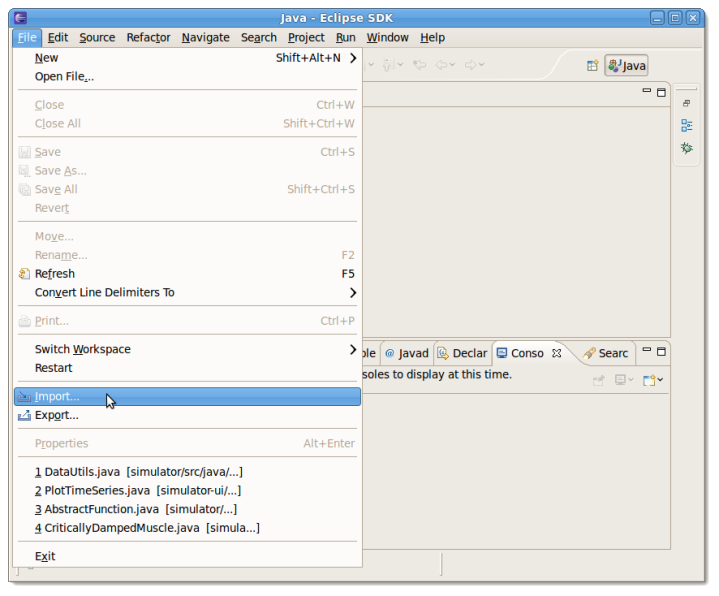This screenshot has width=719, height=596.
Task: Click the Display Selected Console icon
Action: [x=620, y=380]
